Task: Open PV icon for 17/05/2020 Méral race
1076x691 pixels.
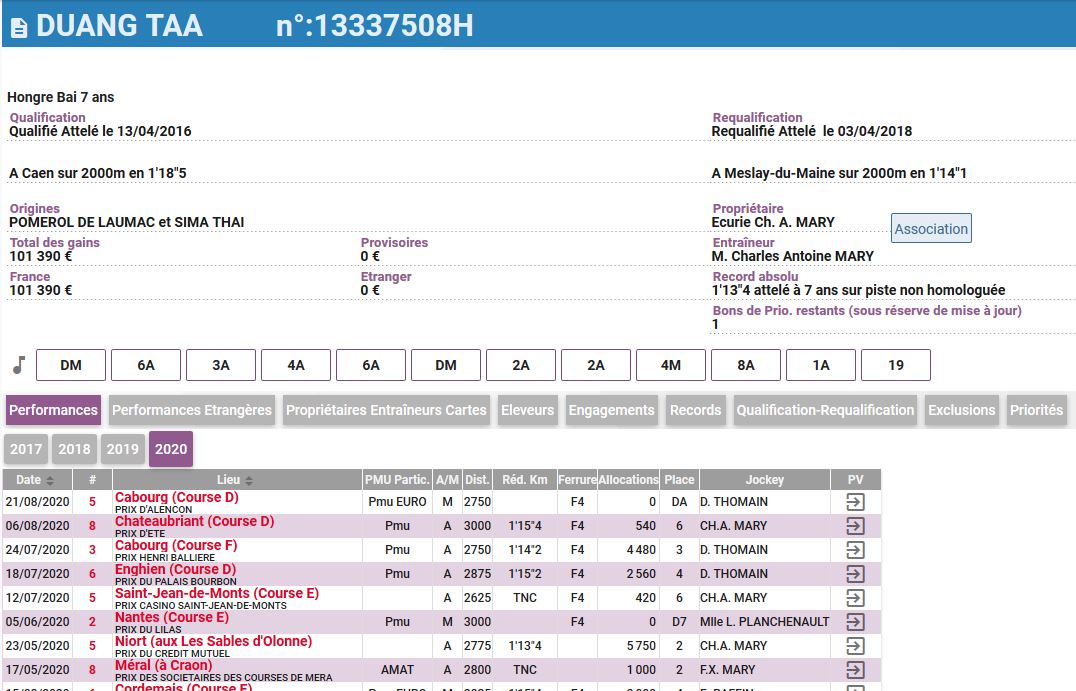Action: coord(854,670)
